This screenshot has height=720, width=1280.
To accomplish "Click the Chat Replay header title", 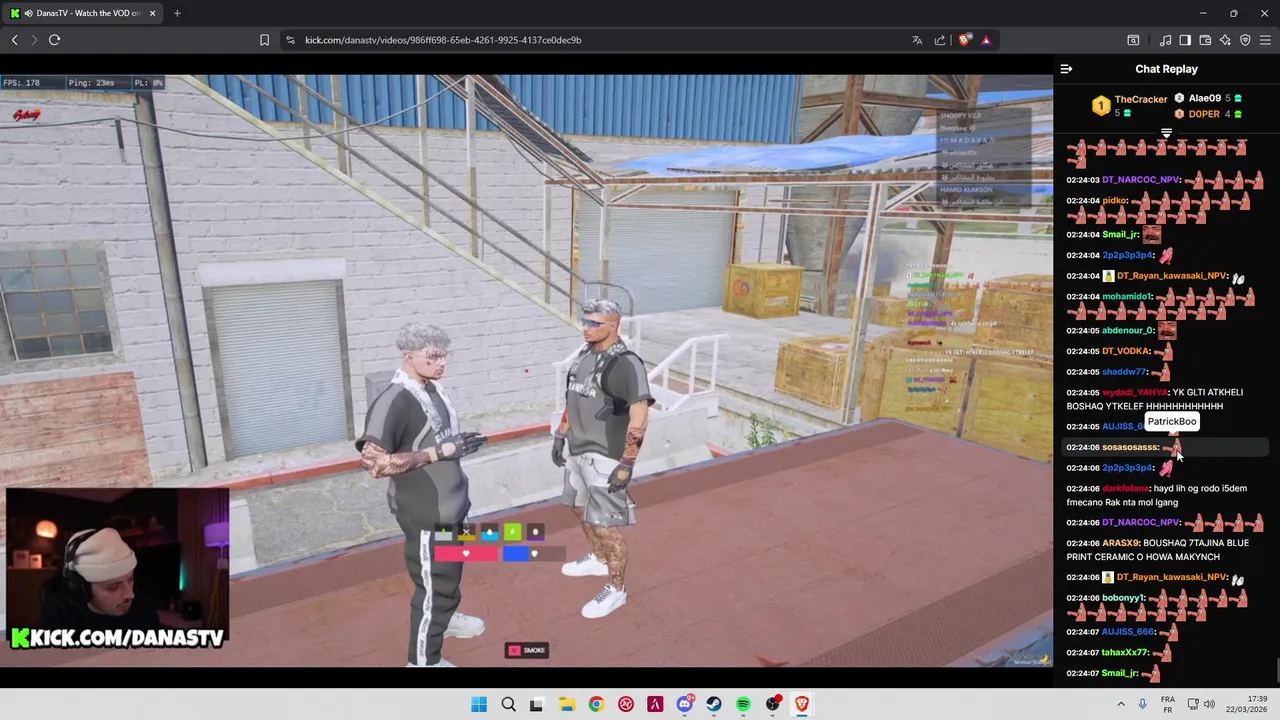I will coord(1166,69).
